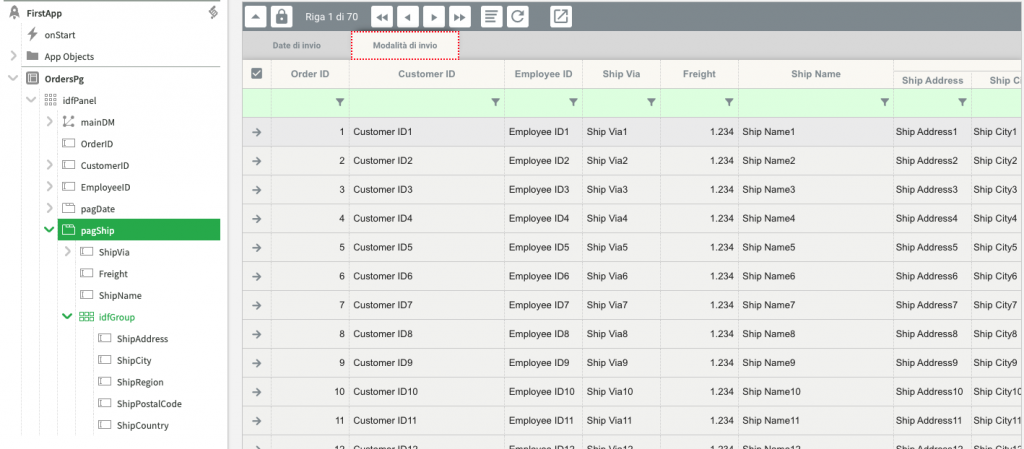
Task: Collapse the pagShip node
Action: [x=49, y=230]
